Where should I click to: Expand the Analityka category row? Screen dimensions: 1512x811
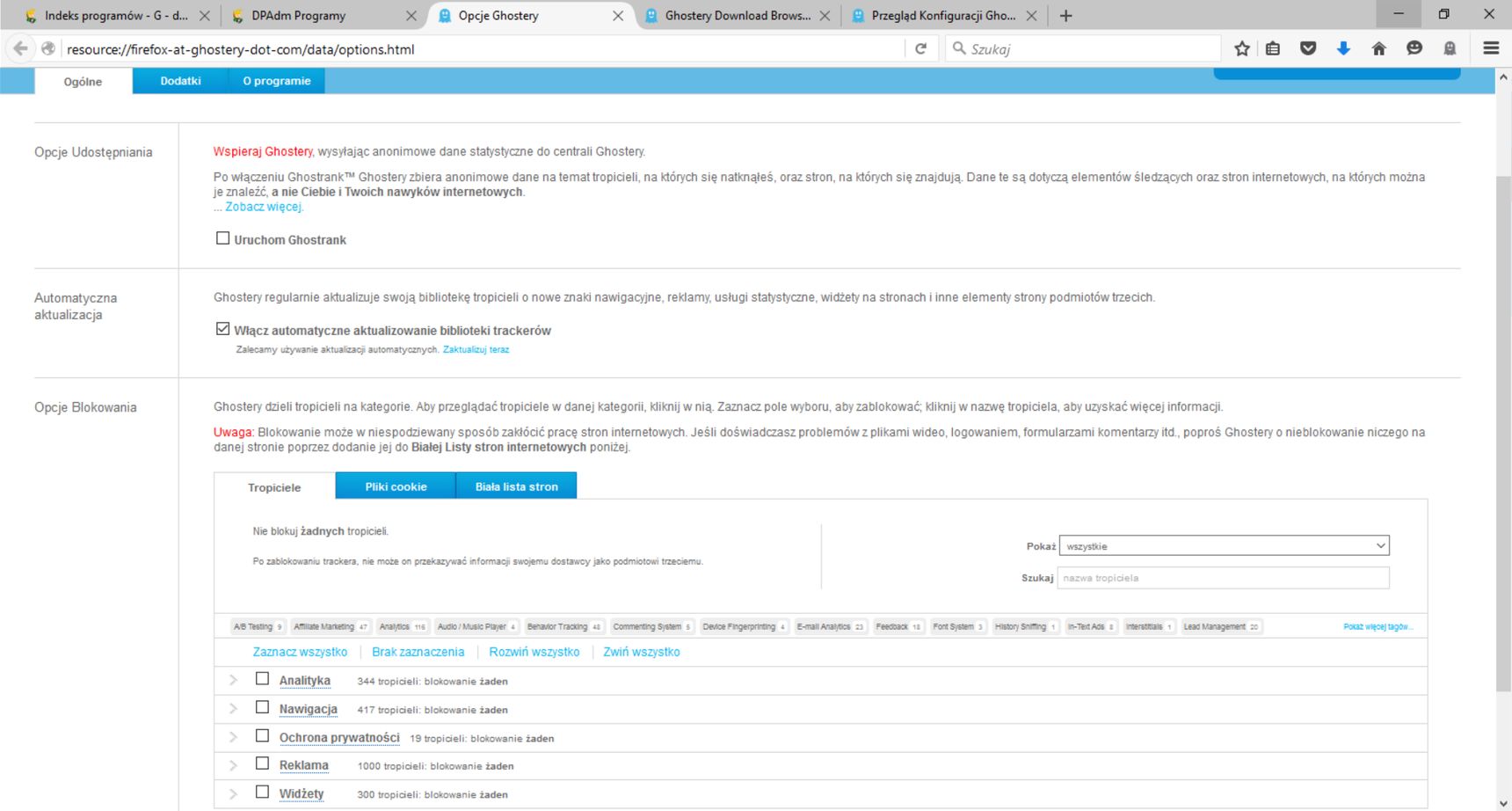[233, 680]
